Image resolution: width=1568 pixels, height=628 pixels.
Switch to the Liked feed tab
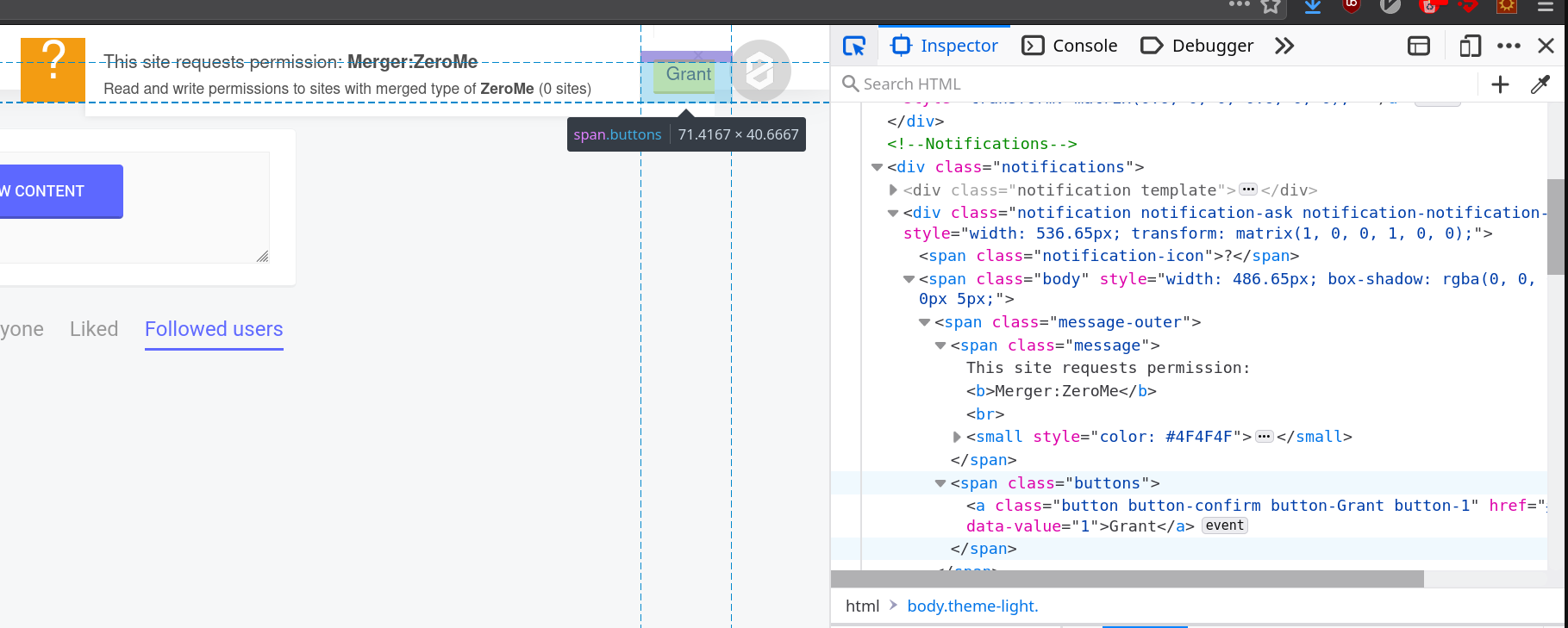(94, 329)
